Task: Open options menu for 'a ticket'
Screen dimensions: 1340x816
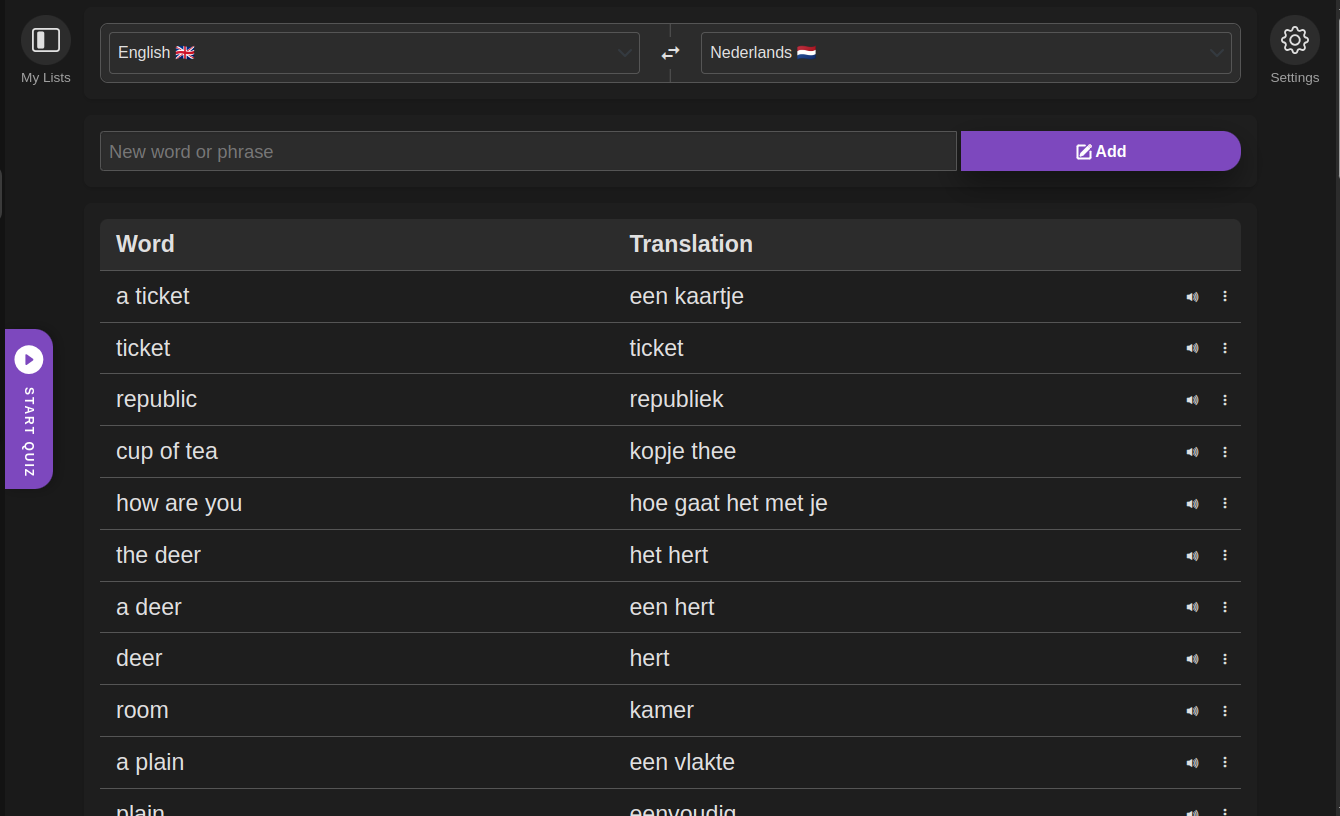Action: click(1225, 297)
